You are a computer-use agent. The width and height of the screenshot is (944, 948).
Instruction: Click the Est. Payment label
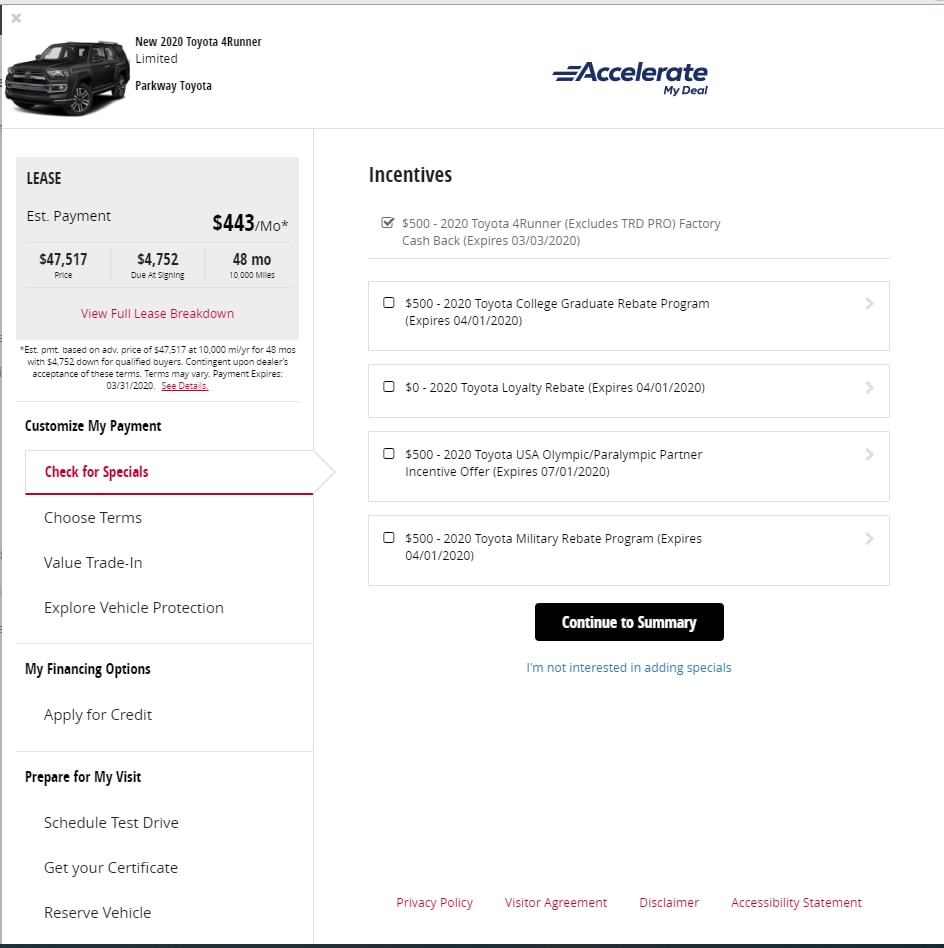click(x=68, y=216)
